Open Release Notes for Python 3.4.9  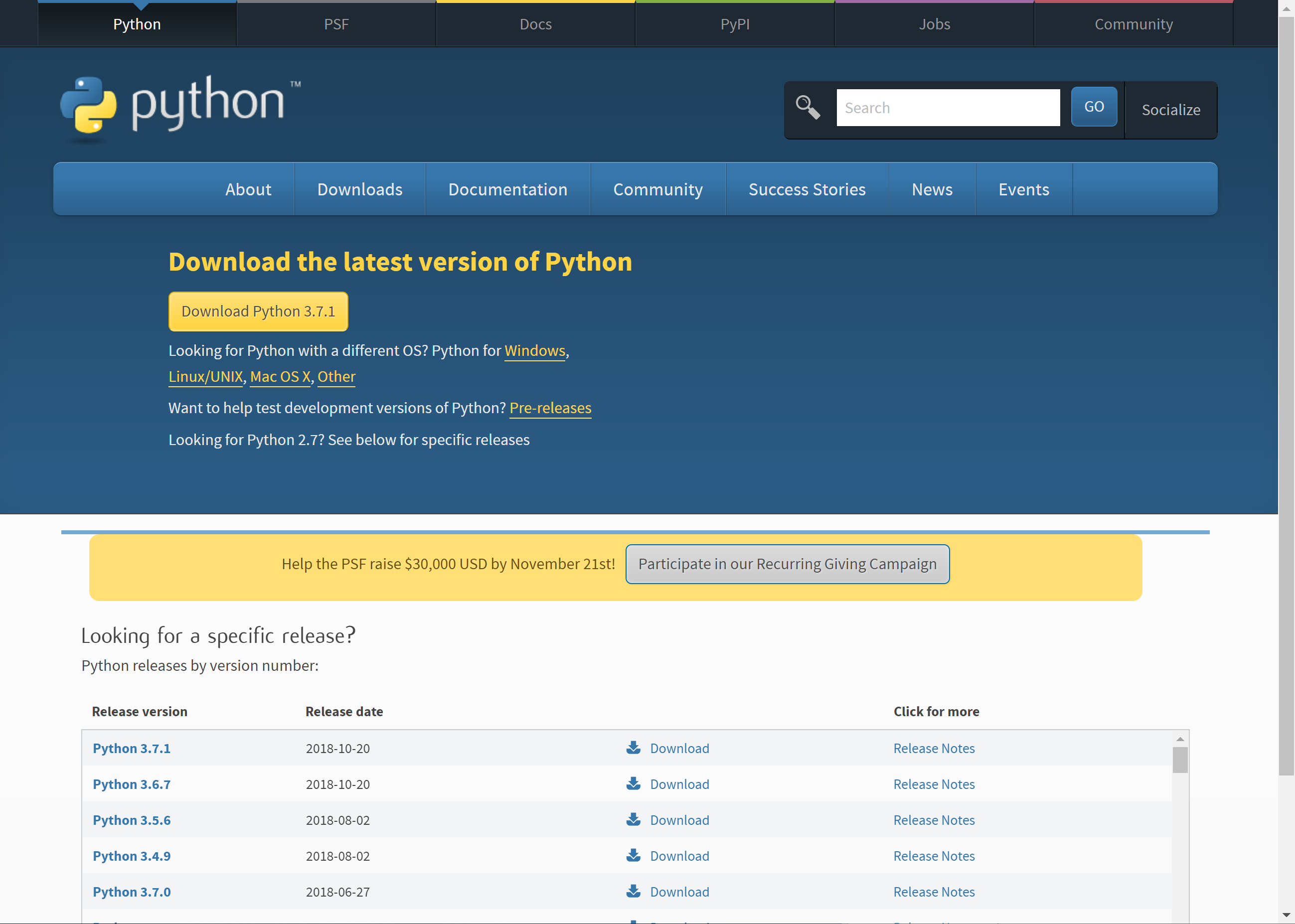pos(934,856)
